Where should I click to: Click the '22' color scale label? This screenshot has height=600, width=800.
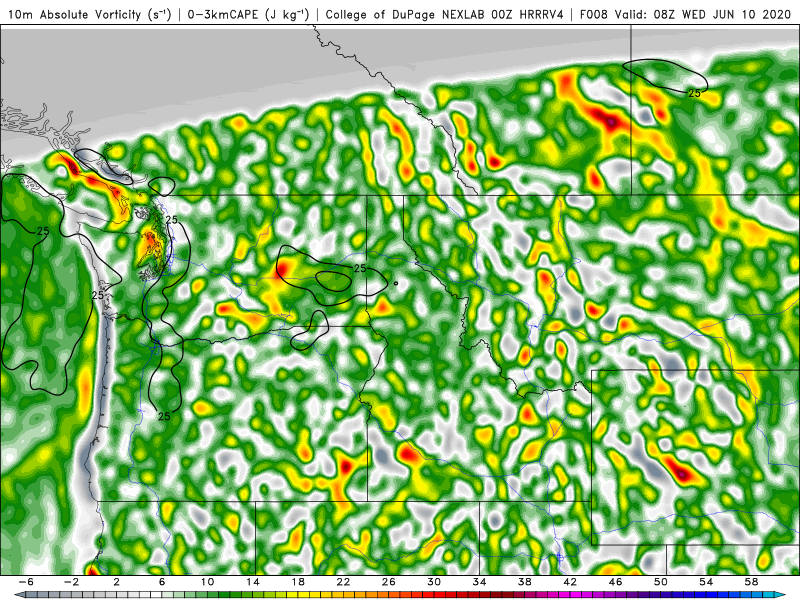(x=343, y=582)
